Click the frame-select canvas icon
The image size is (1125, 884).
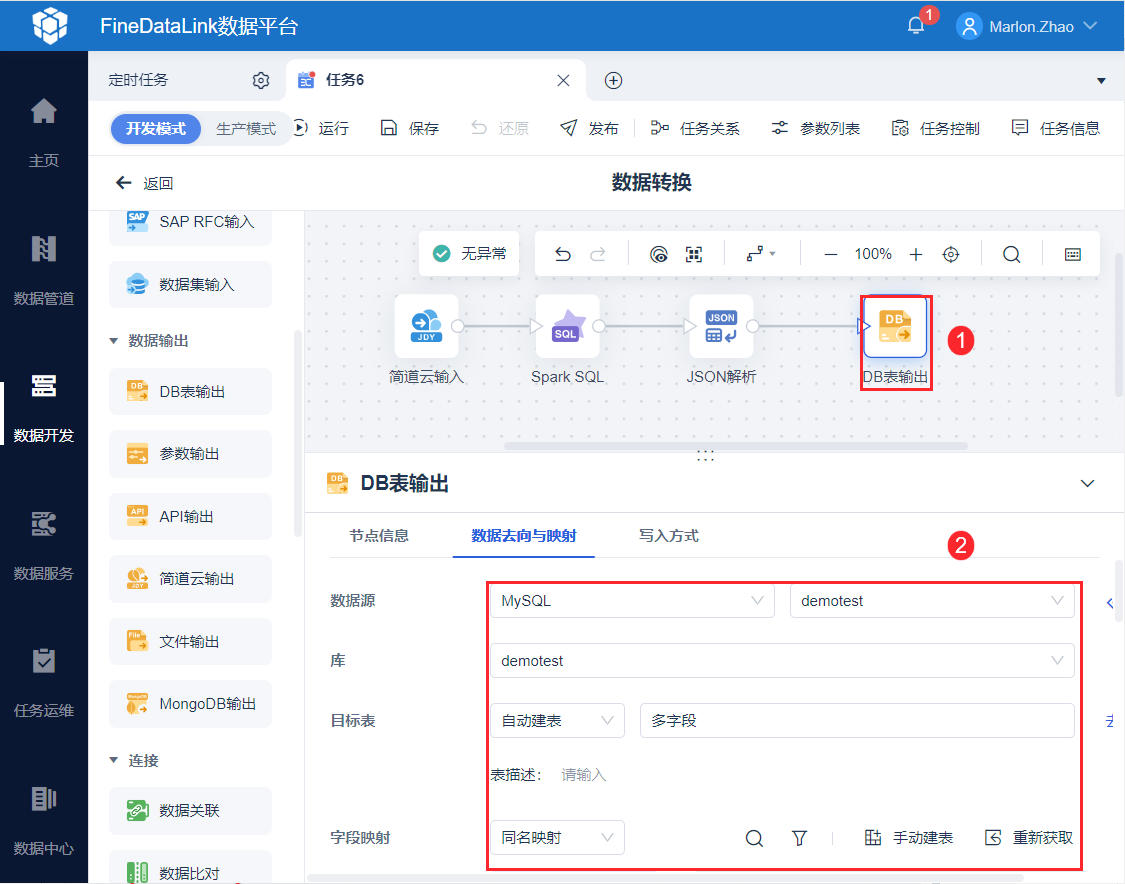(x=694, y=254)
